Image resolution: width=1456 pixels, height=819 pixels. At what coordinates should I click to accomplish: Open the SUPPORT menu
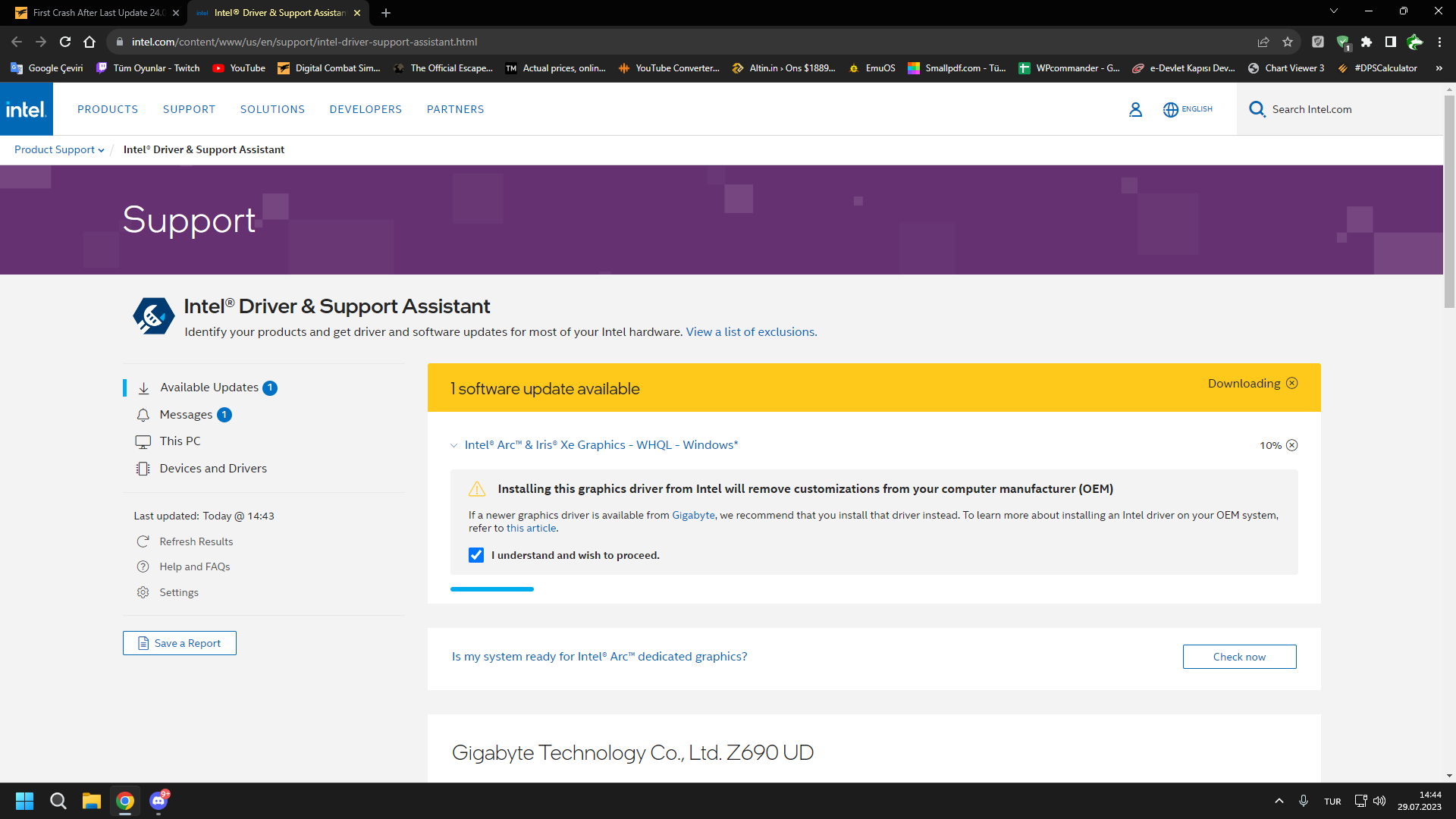point(189,109)
